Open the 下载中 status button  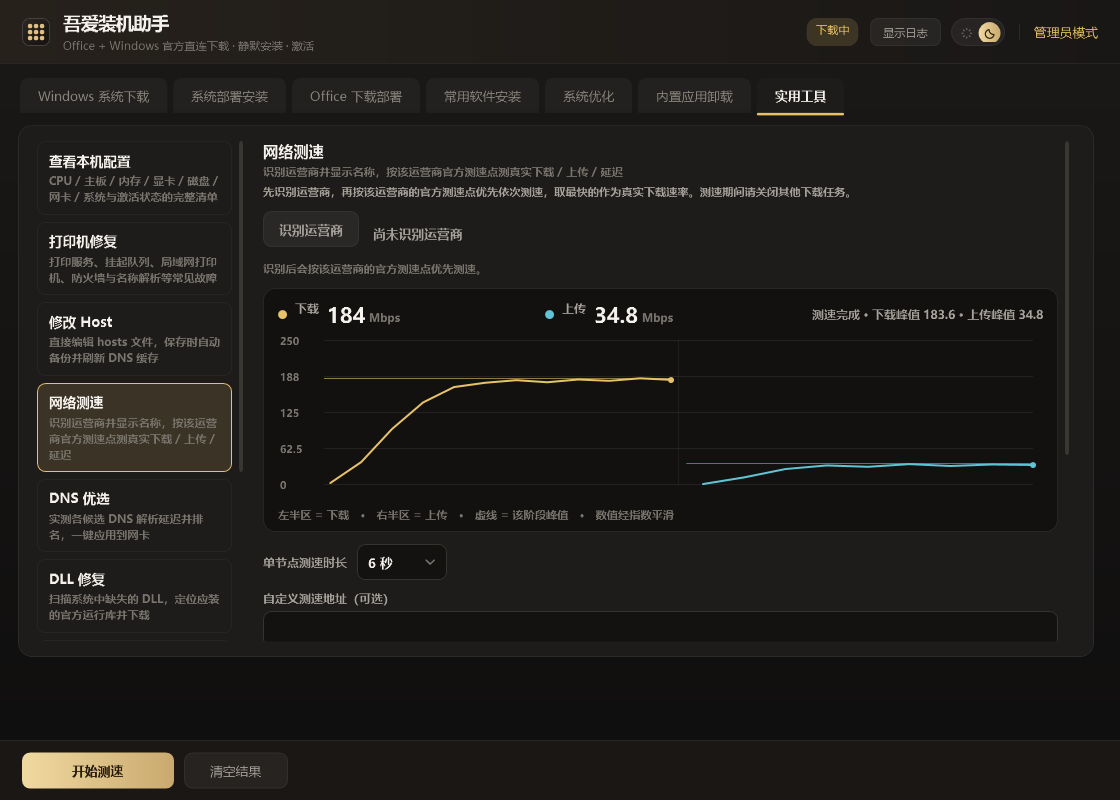[832, 31]
